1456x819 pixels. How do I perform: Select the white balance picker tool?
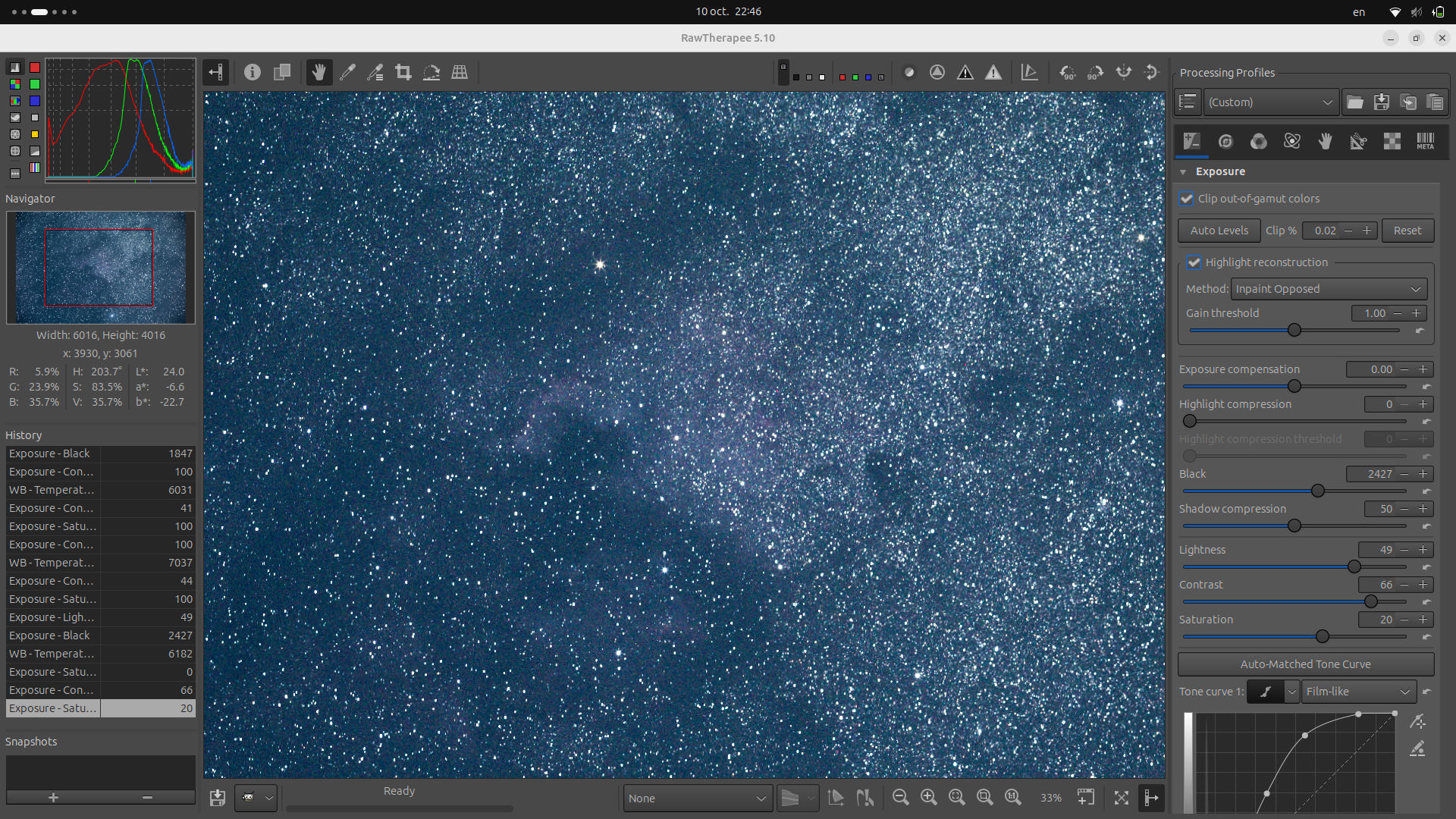(347, 73)
